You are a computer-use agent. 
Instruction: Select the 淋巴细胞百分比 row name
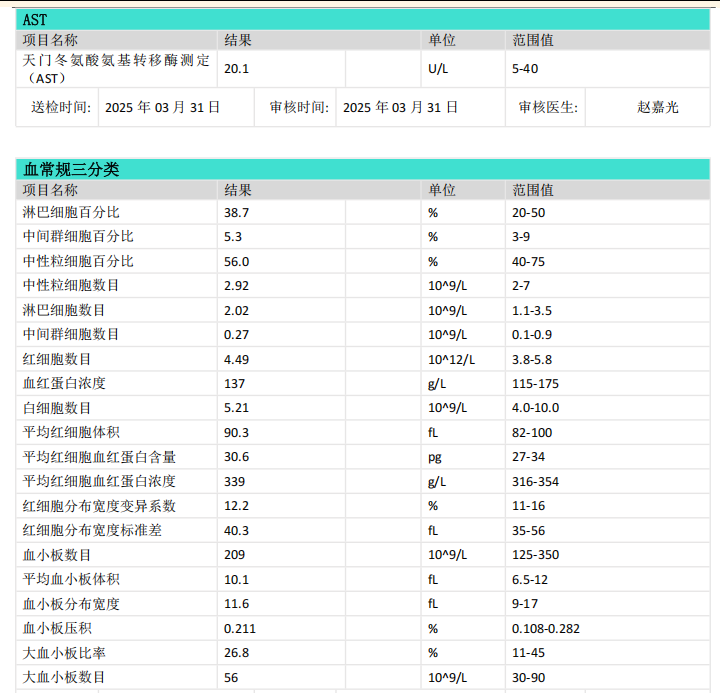pyautogui.click(x=71, y=213)
